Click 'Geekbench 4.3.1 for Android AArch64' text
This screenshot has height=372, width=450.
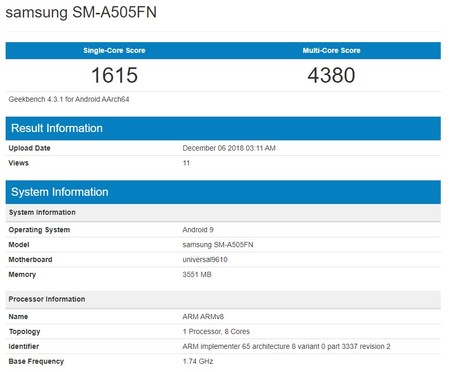coord(69,99)
